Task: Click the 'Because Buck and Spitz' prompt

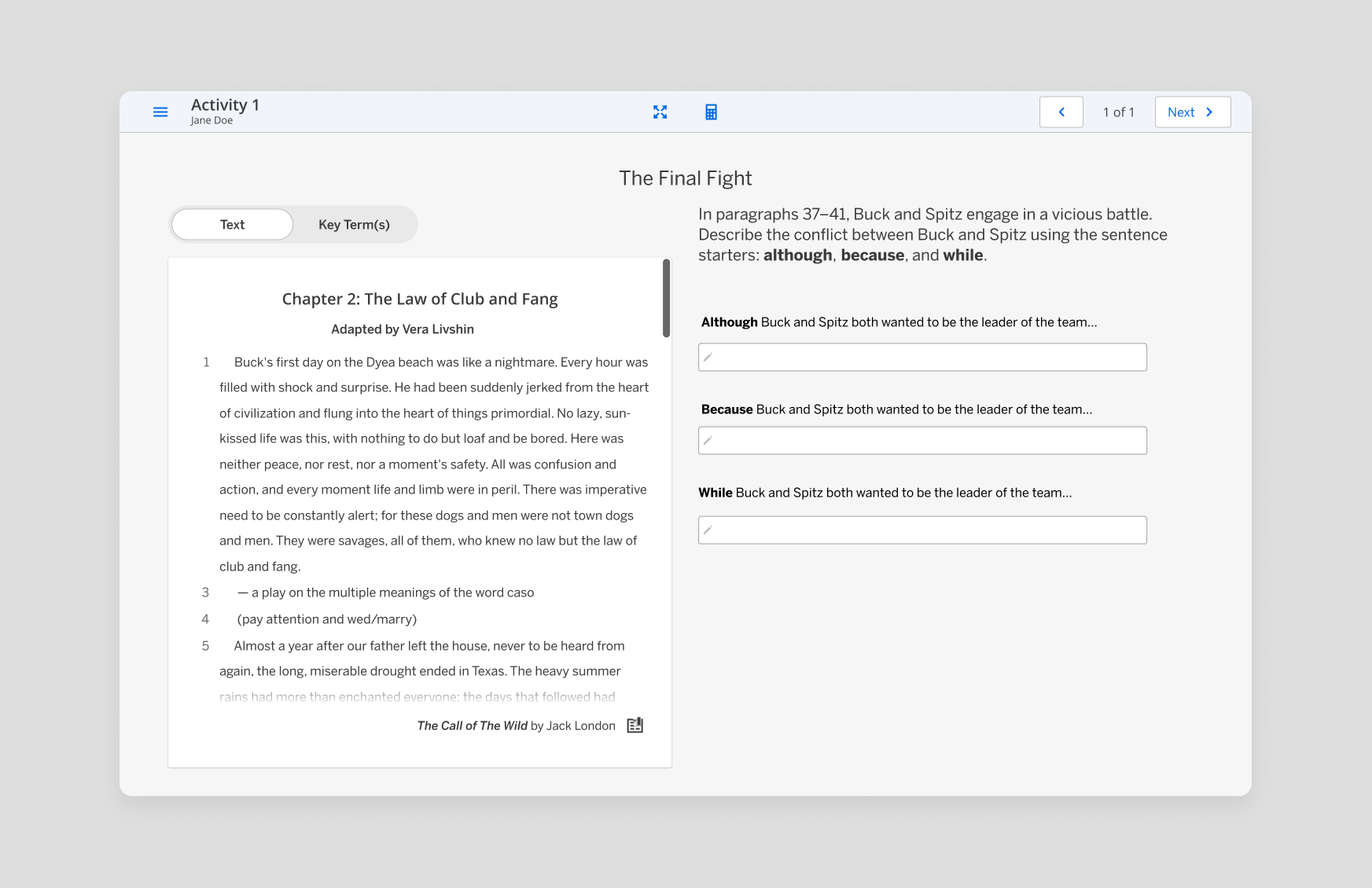Action: tap(896, 409)
